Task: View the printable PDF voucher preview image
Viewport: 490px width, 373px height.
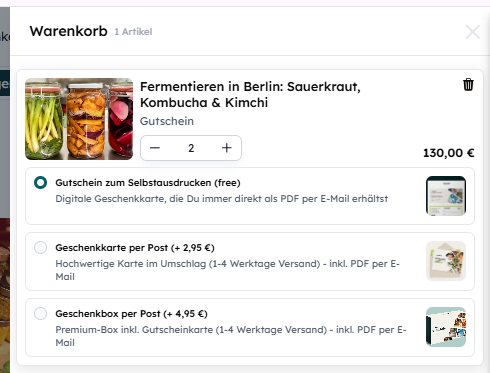Action: [x=446, y=196]
